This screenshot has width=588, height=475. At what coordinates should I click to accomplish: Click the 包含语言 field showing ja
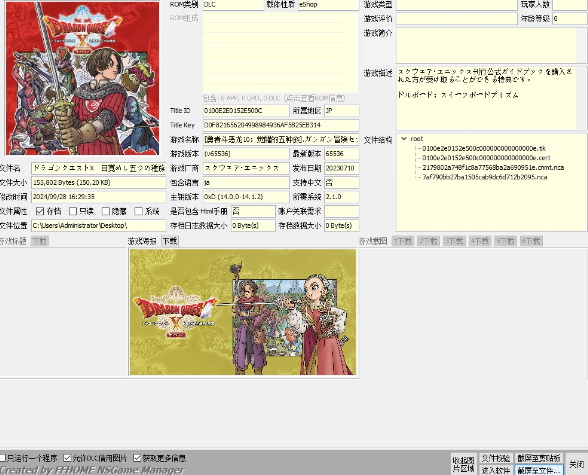point(246,183)
